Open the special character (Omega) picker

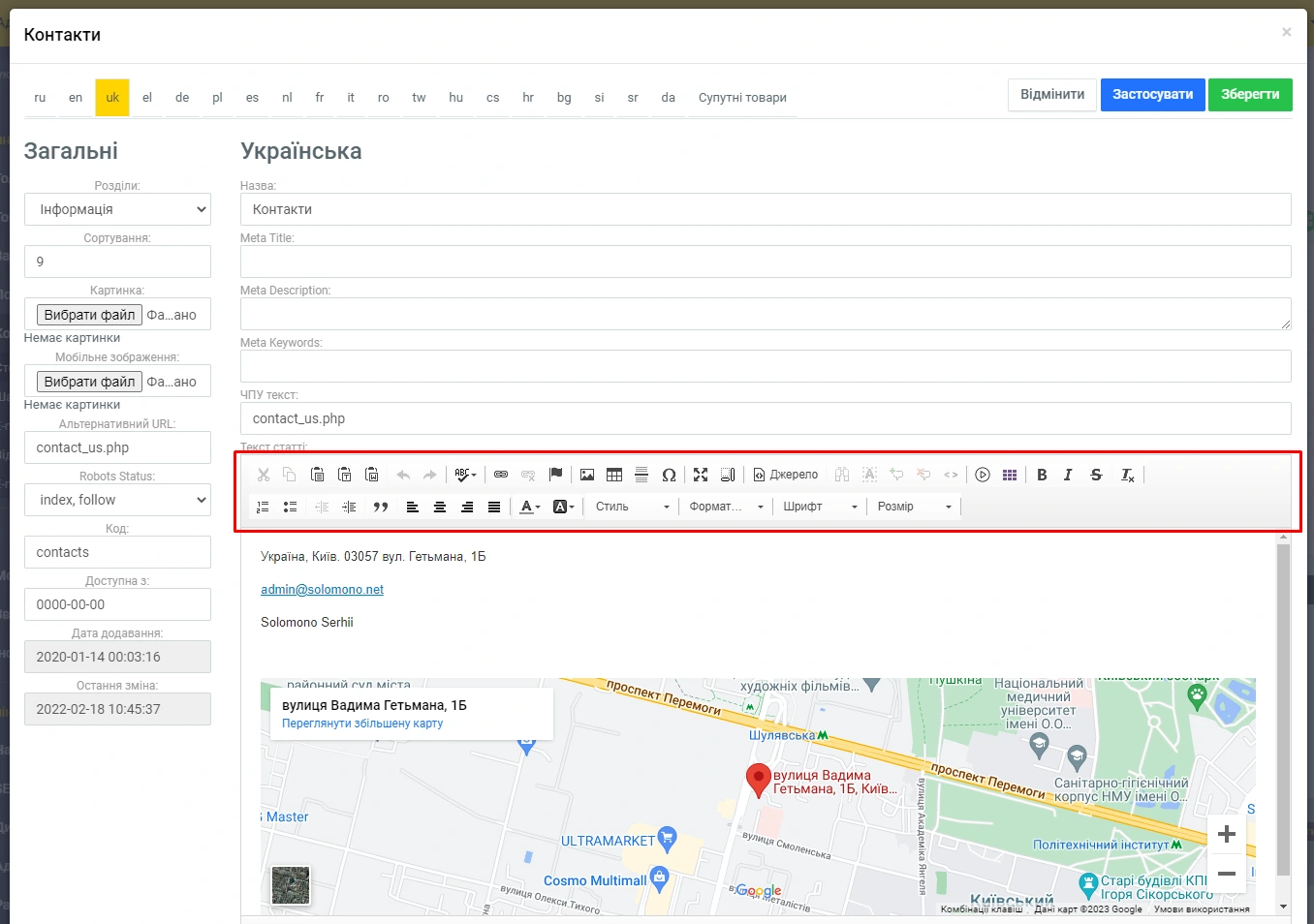(669, 475)
